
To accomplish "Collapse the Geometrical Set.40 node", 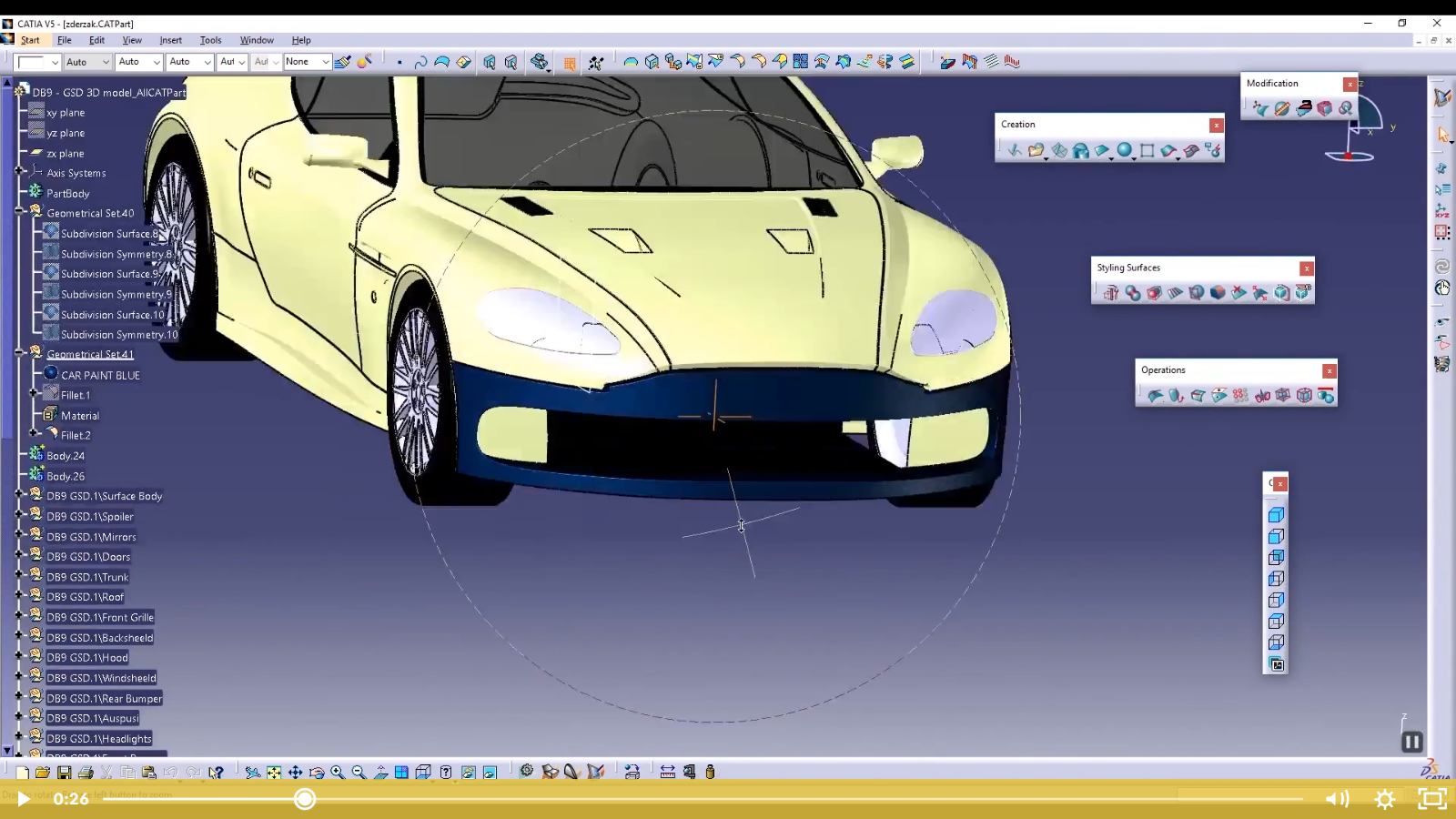I will 19,211.
